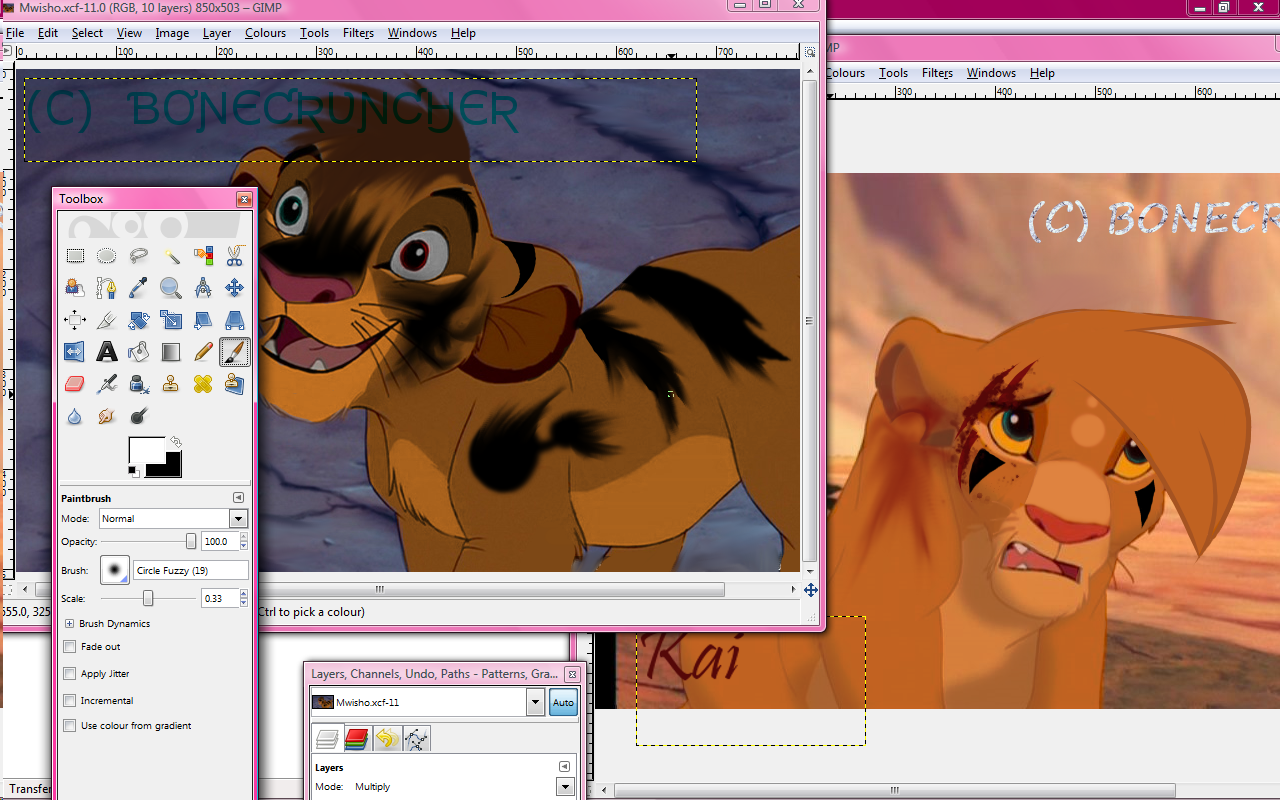Click the Opacity slider handle
The height and width of the screenshot is (800, 1280).
(190, 541)
